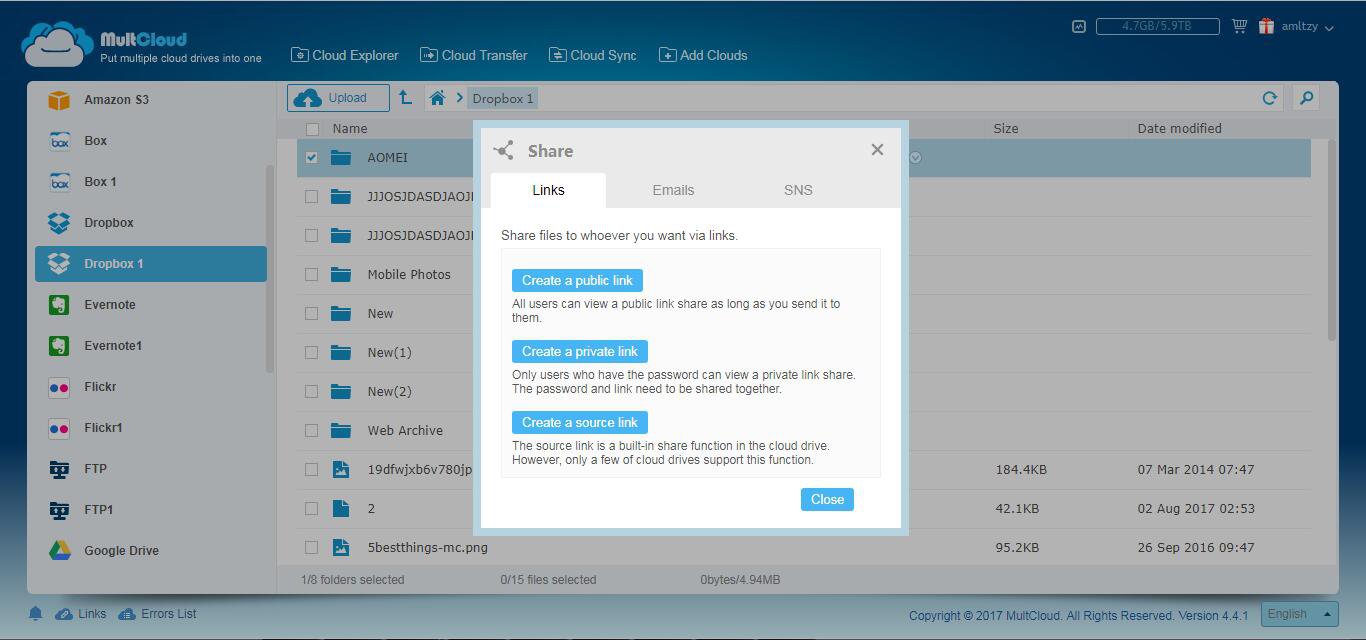Click the document icon for file 2

[341, 509]
